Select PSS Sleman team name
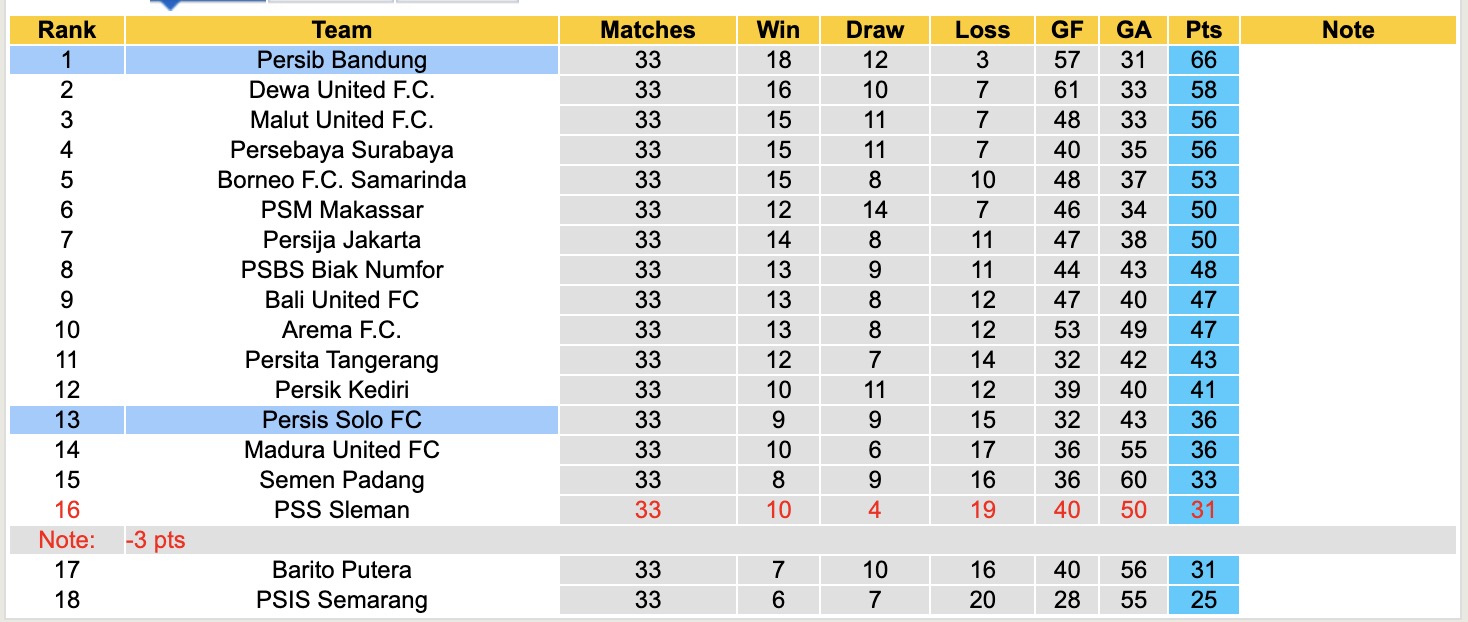The width and height of the screenshot is (1468, 622). (x=341, y=510)
